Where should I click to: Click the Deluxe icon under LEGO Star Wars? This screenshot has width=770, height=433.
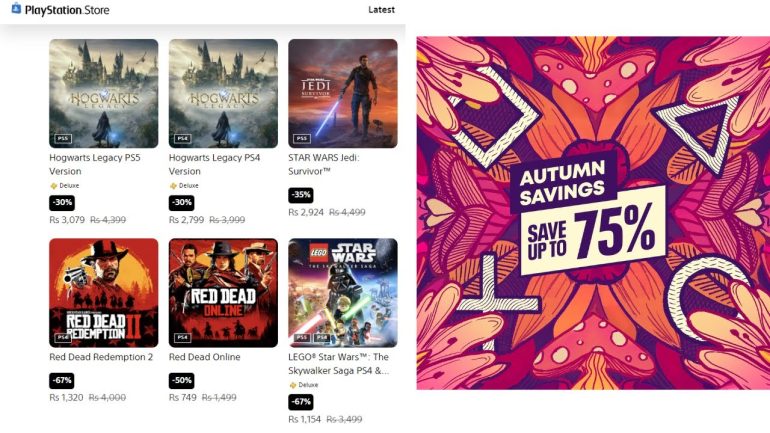[293, 385]
